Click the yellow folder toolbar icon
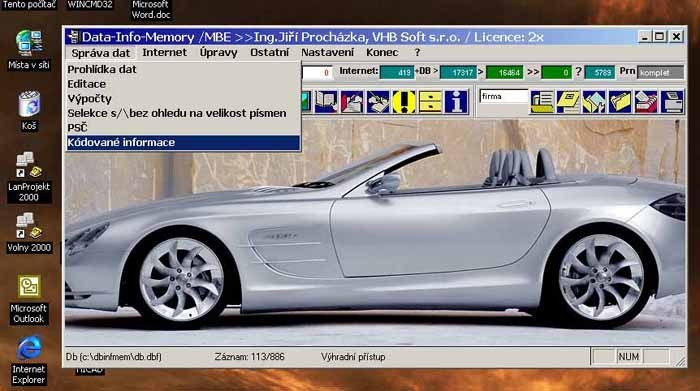The height and width of the screenshot is (391, 700). 620,102
